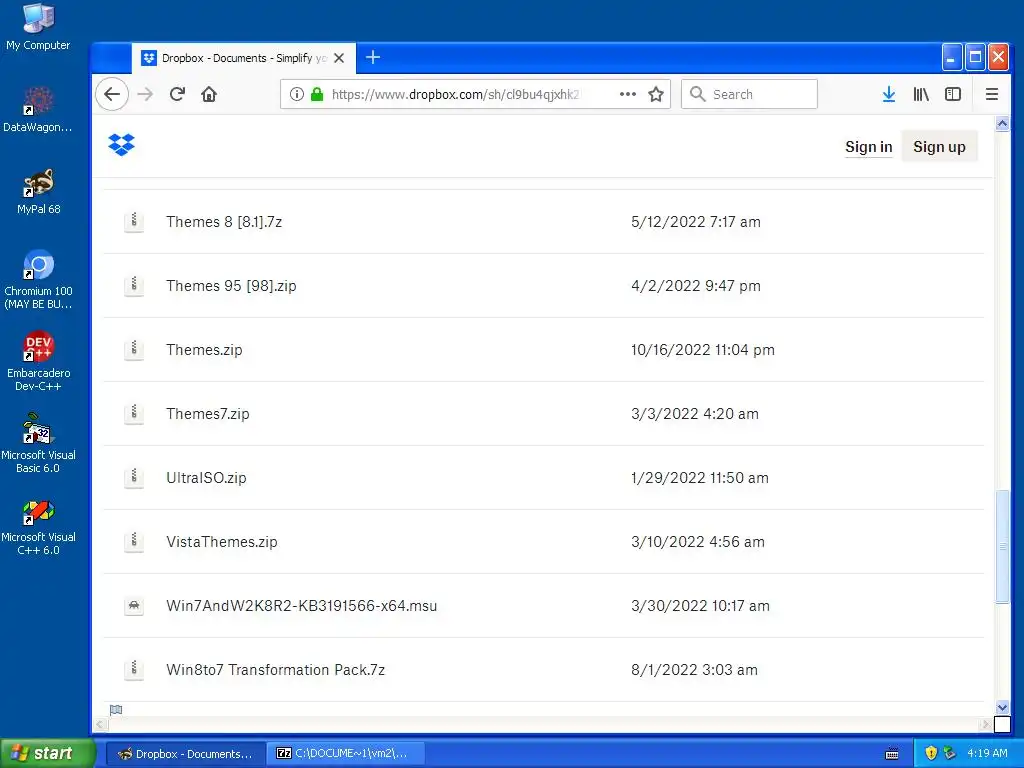Screen dimensions: 1024x768
Task: Open the Themes7.zip file
Action: [x=208, y=414]
